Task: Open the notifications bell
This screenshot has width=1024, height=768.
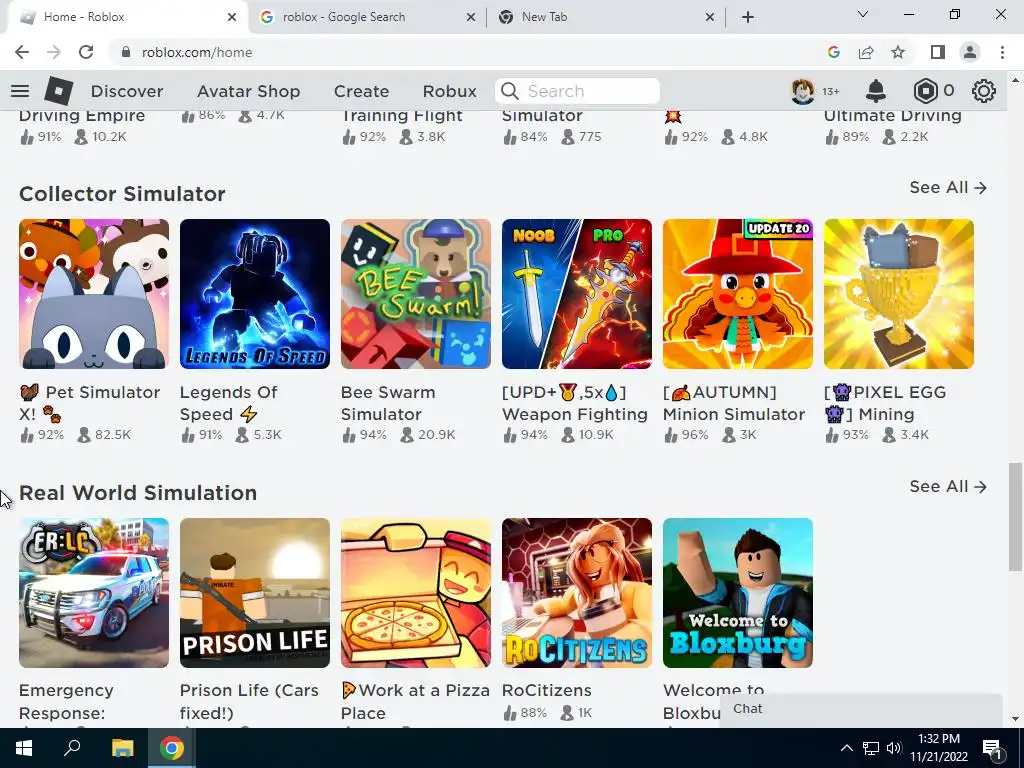Action: (875, 91)
